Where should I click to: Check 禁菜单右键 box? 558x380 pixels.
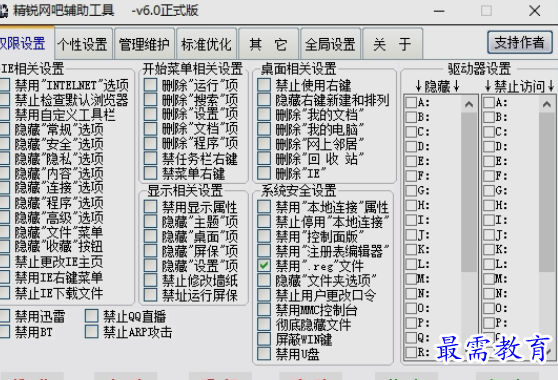coord(151,173)
